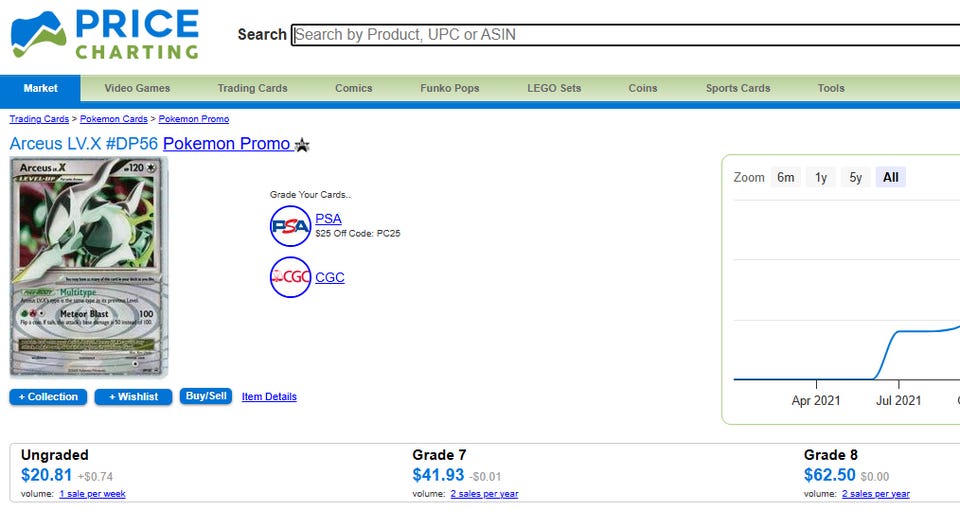
Task: Open Pokemon Promo set link in title
Action: [227, 144]
